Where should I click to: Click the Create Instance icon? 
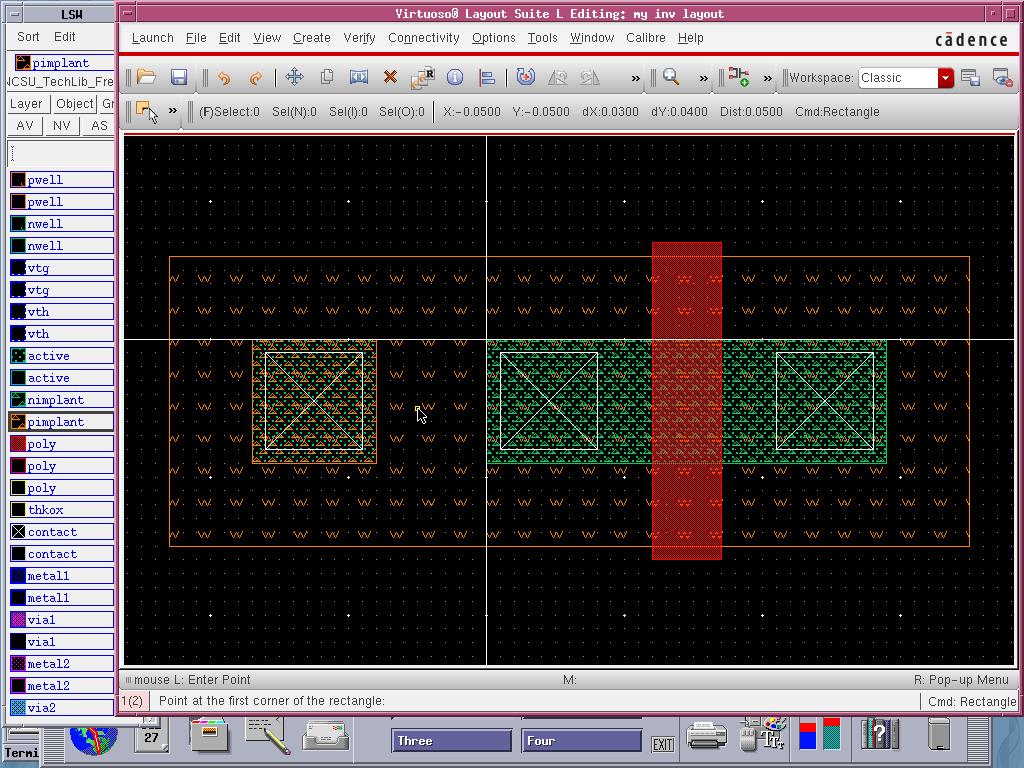tap(739, 77)
